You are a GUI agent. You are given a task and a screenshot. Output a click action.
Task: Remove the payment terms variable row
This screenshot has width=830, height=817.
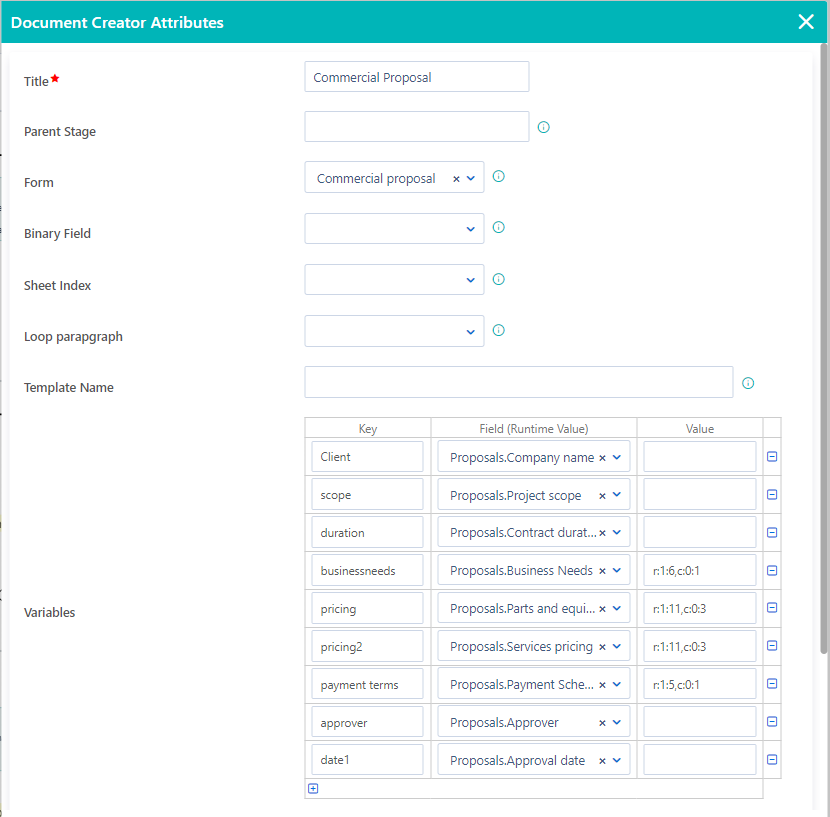(x=772, y=684)
